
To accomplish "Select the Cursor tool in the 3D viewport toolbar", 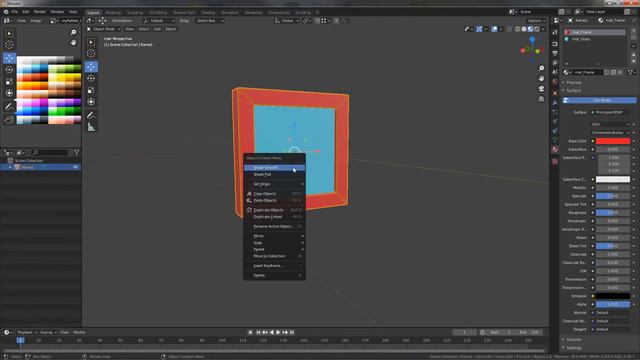I will tap(91, 53).
